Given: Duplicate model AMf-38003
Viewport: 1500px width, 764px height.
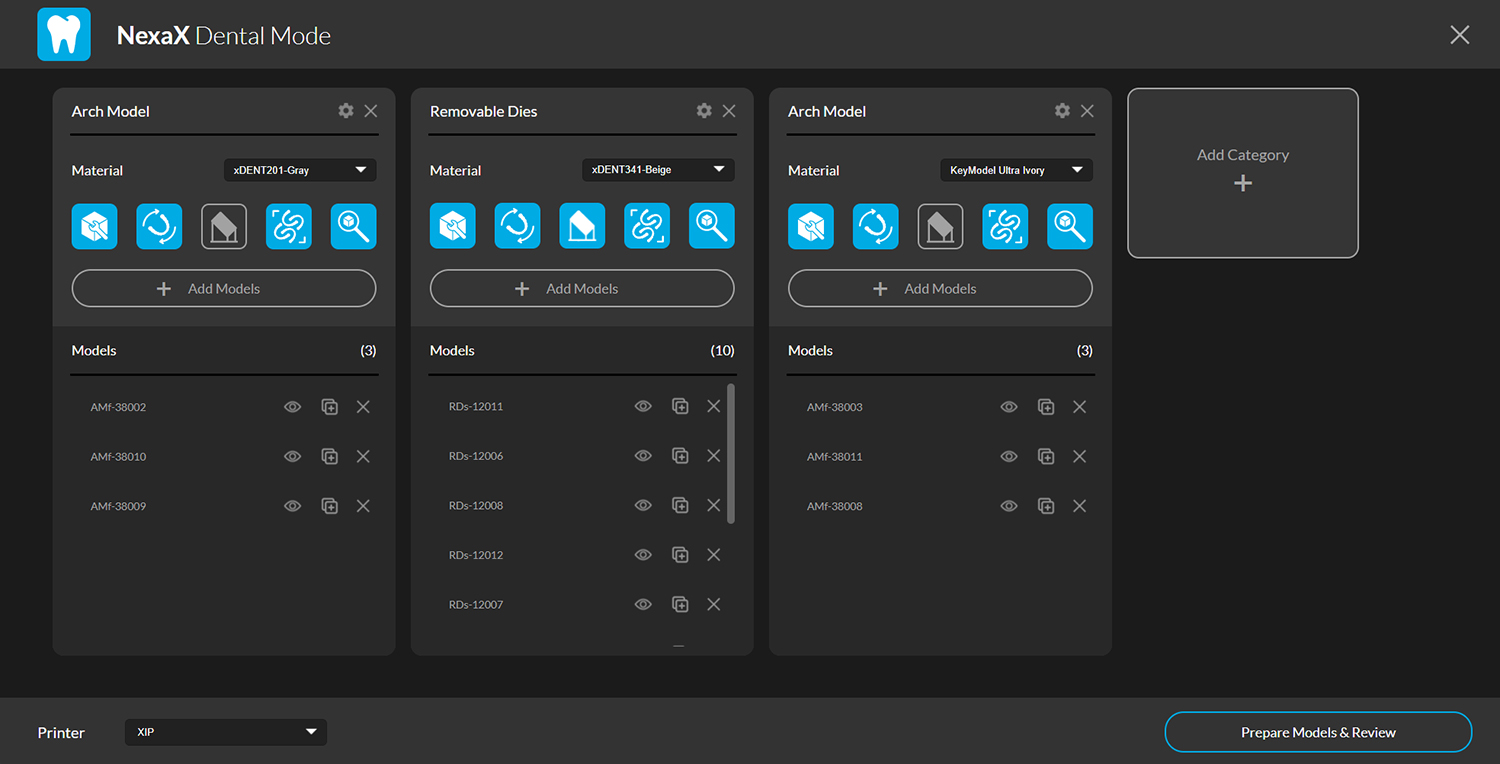Looking at the screenshot, I should click(x=1046, y=407).
